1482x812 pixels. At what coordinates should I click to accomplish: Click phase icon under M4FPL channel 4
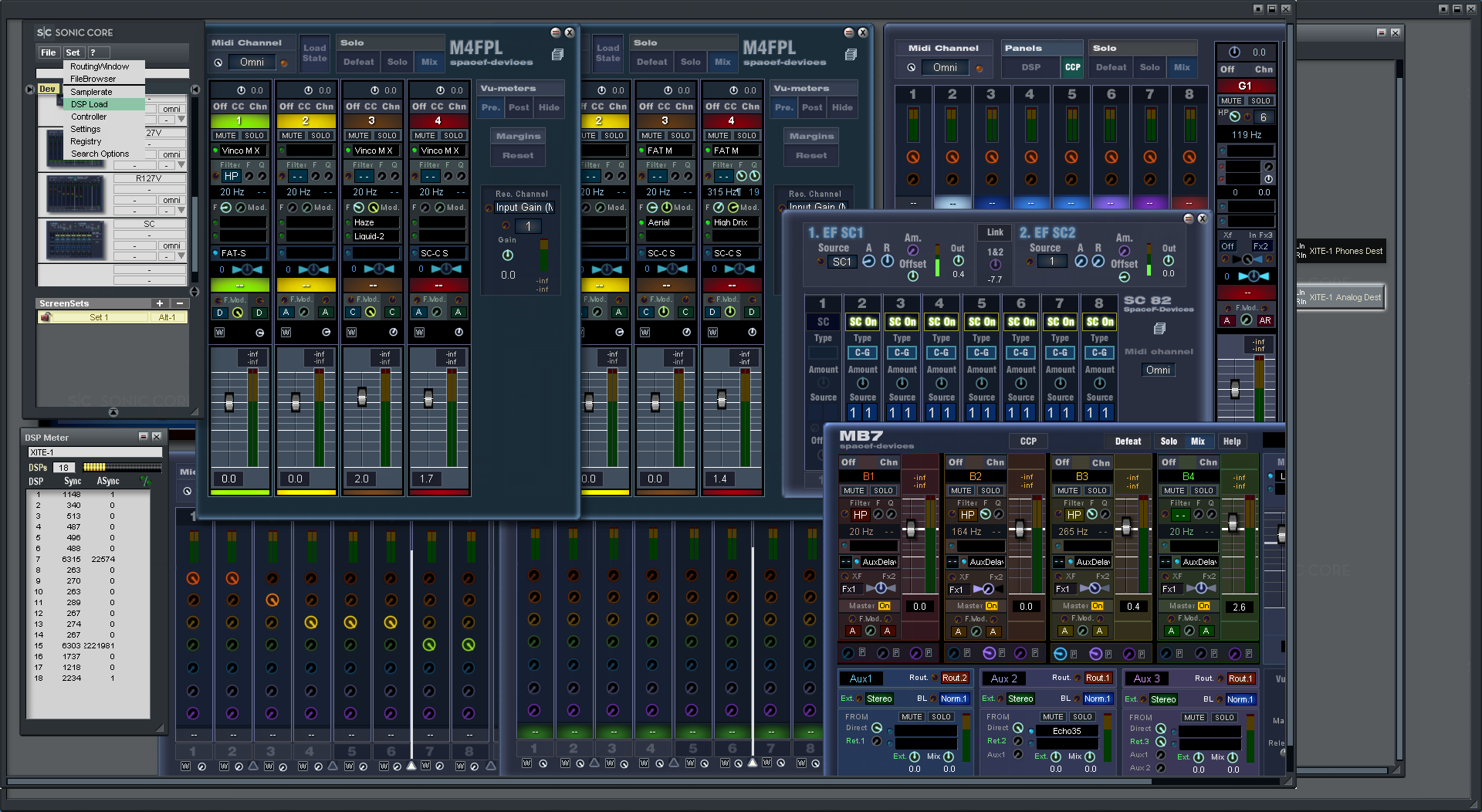tap(458, 333)
